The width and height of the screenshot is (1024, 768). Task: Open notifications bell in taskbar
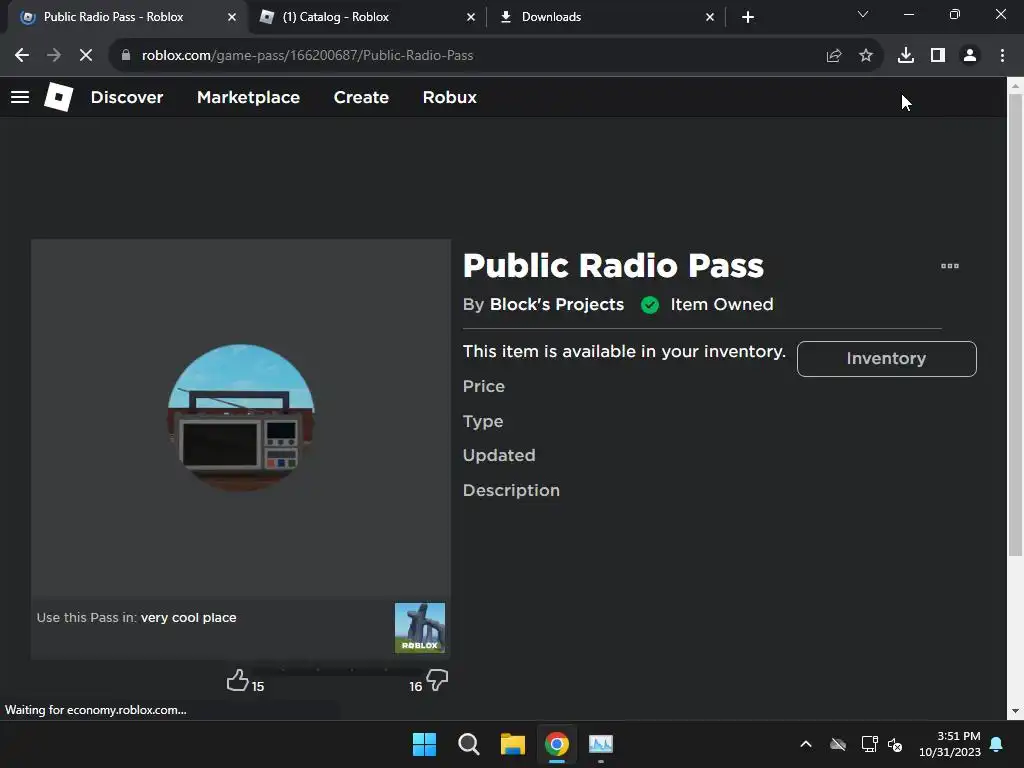997,744
